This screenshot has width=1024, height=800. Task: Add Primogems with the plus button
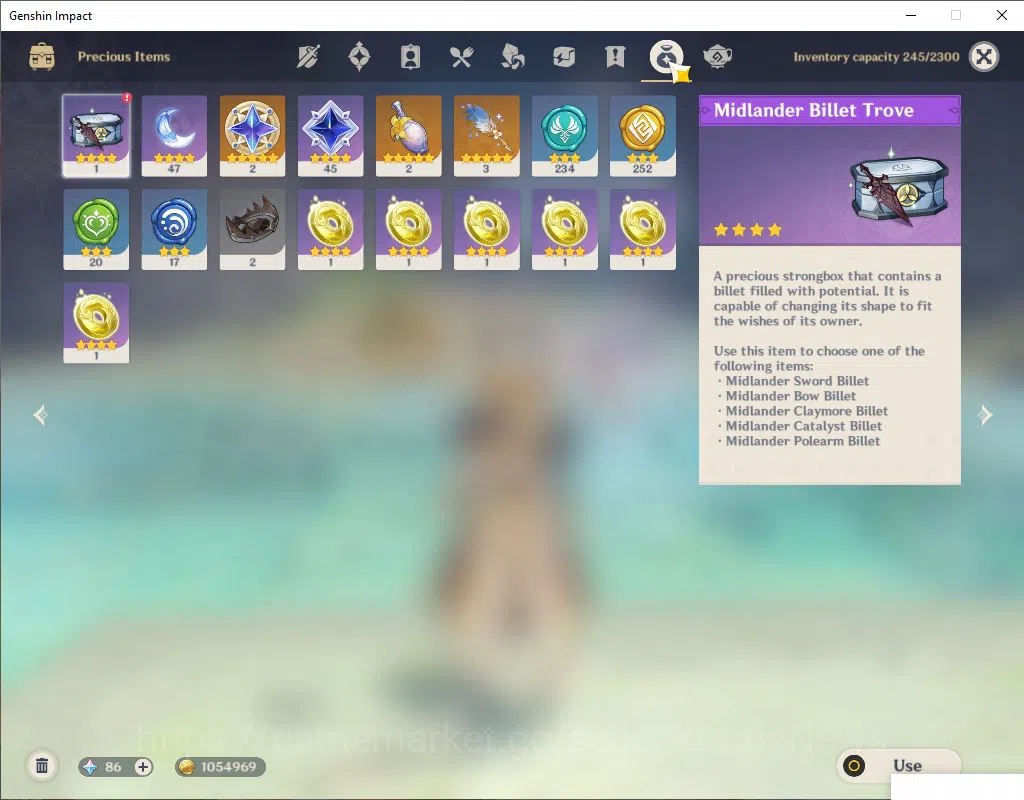pos(143,767)
